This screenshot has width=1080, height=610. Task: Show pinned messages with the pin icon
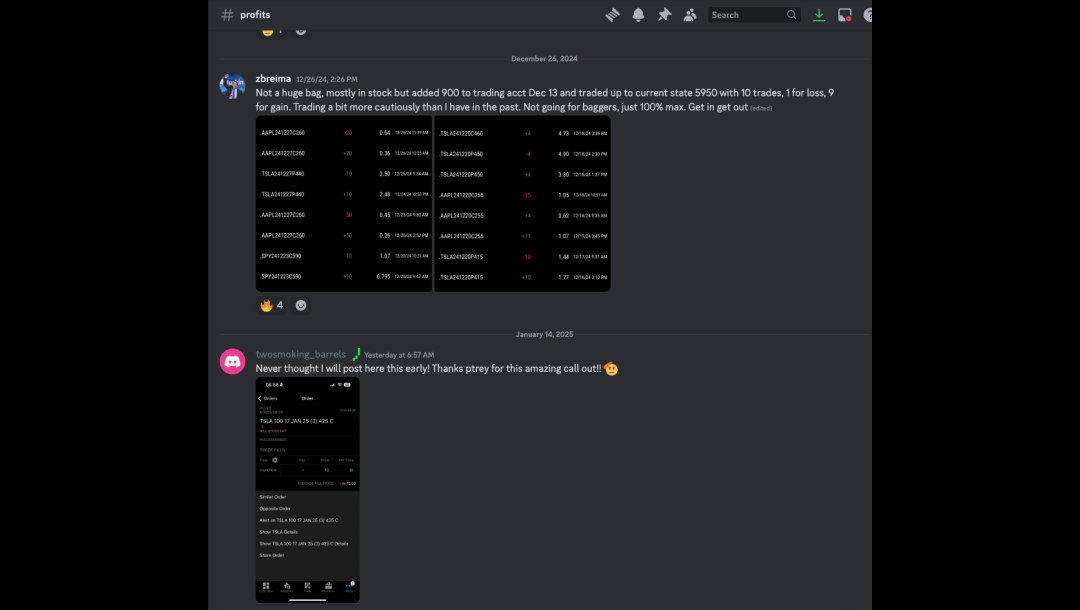click(x=664, y=14)
